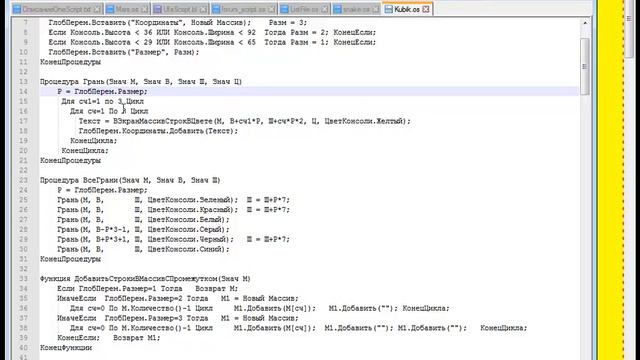This screenshot has height=360, width=640.
Task: Click line number 33 in the margin
Action: [x=23, y=279]
